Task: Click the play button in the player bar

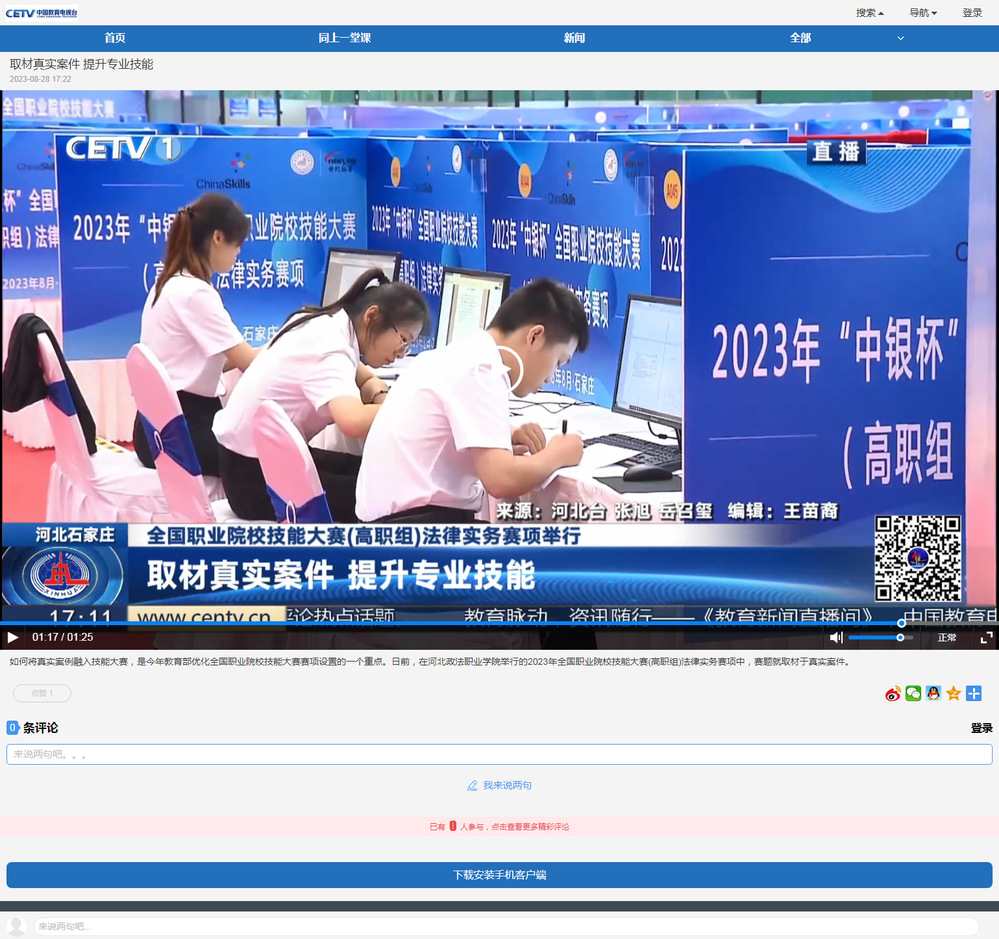Action: coord(13,637)
